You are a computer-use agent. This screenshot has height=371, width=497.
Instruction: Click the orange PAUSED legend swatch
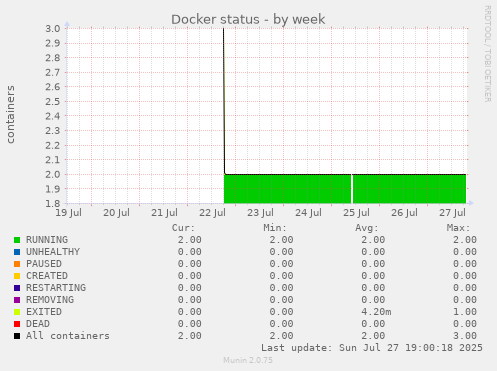pyautogui.click(x=17, y=264)
